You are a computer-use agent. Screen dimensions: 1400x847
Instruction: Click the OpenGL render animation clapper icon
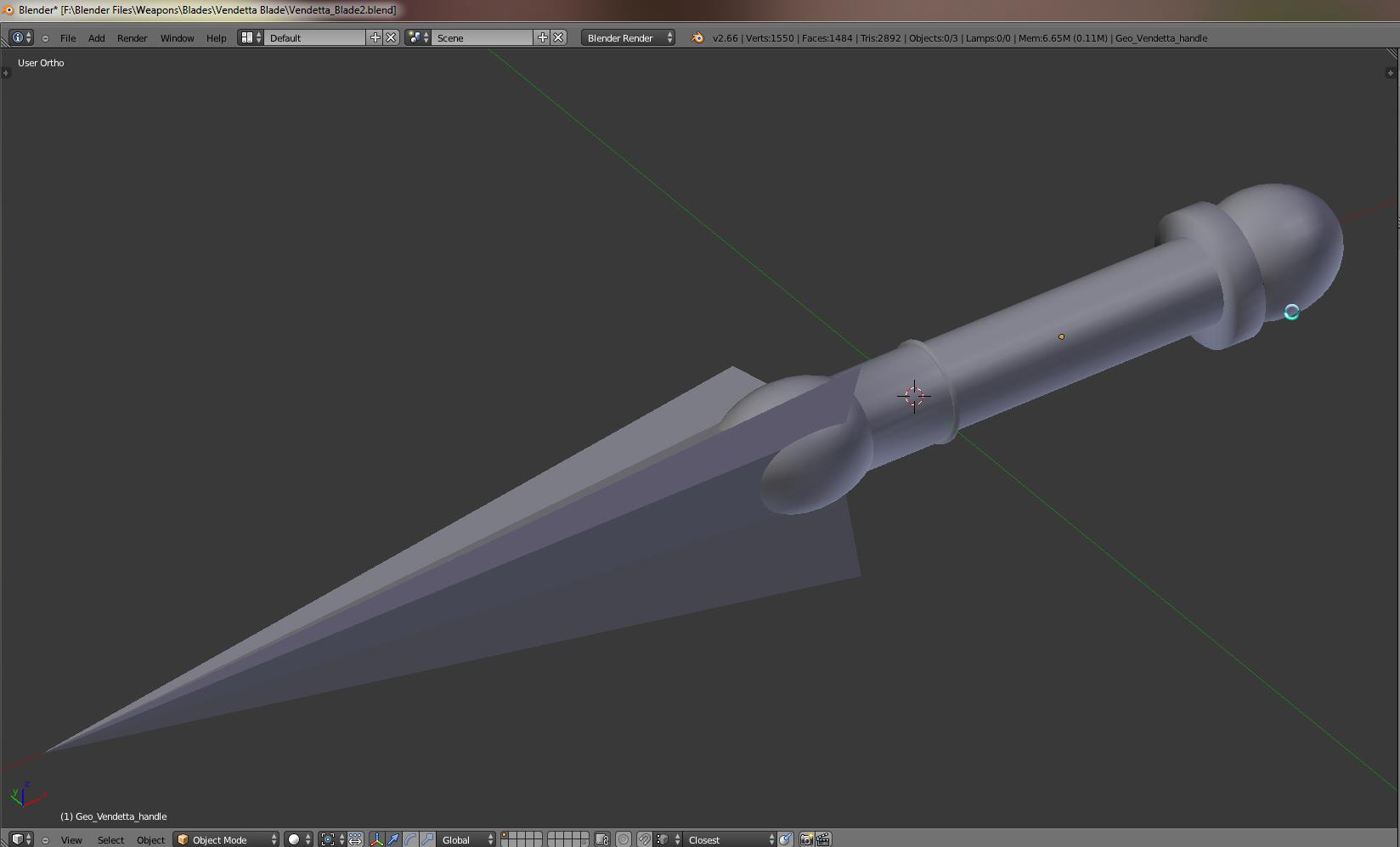[823, 839]
